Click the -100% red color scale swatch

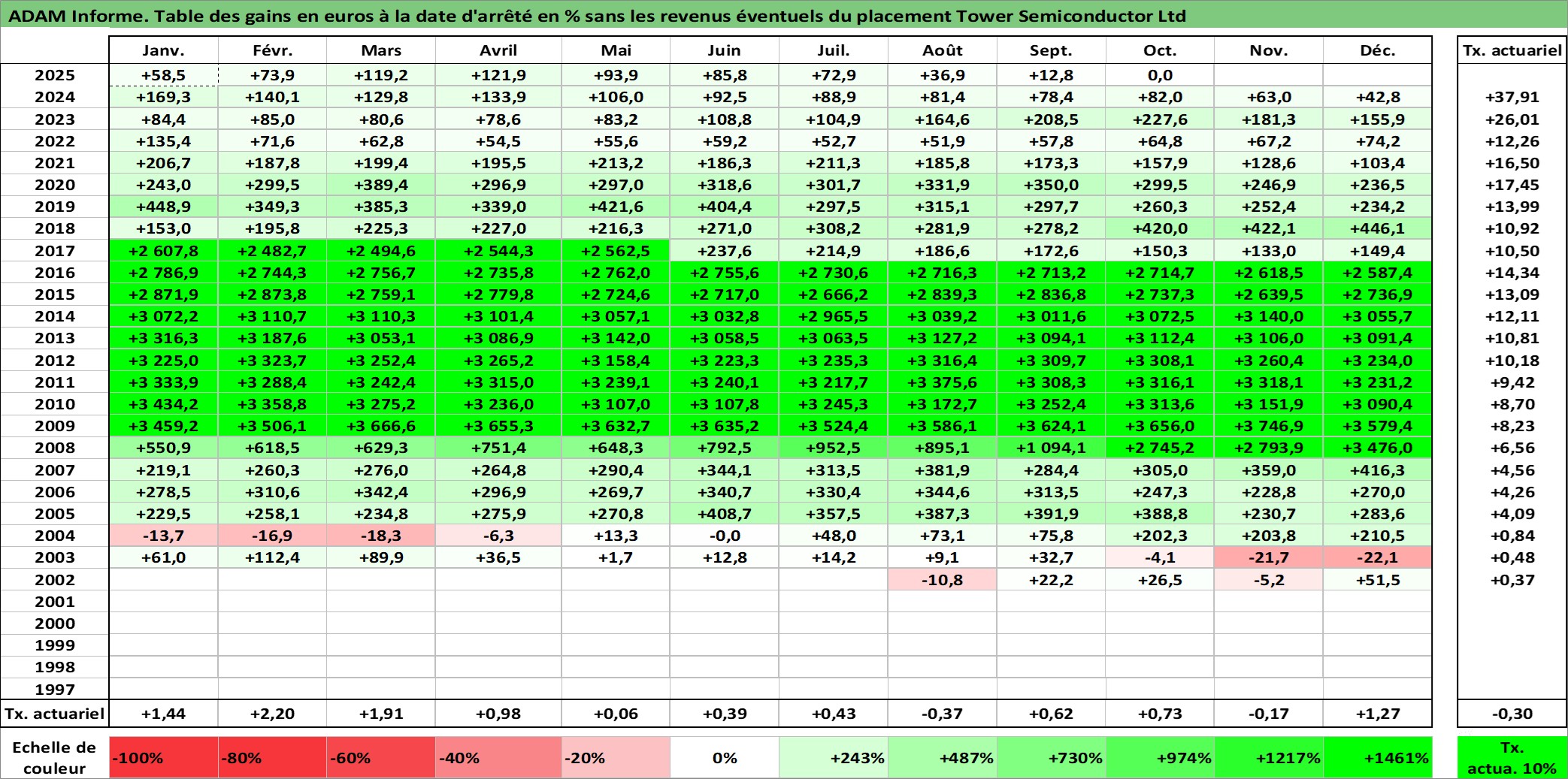163,757
